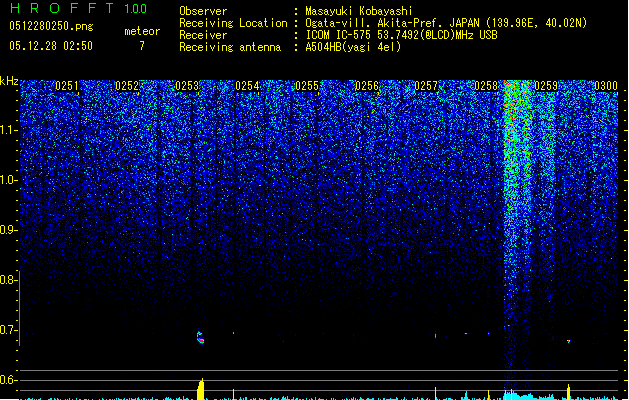
Task: Click the 0256 time marker
Action: pyautogui.click(x=367, y=86)
